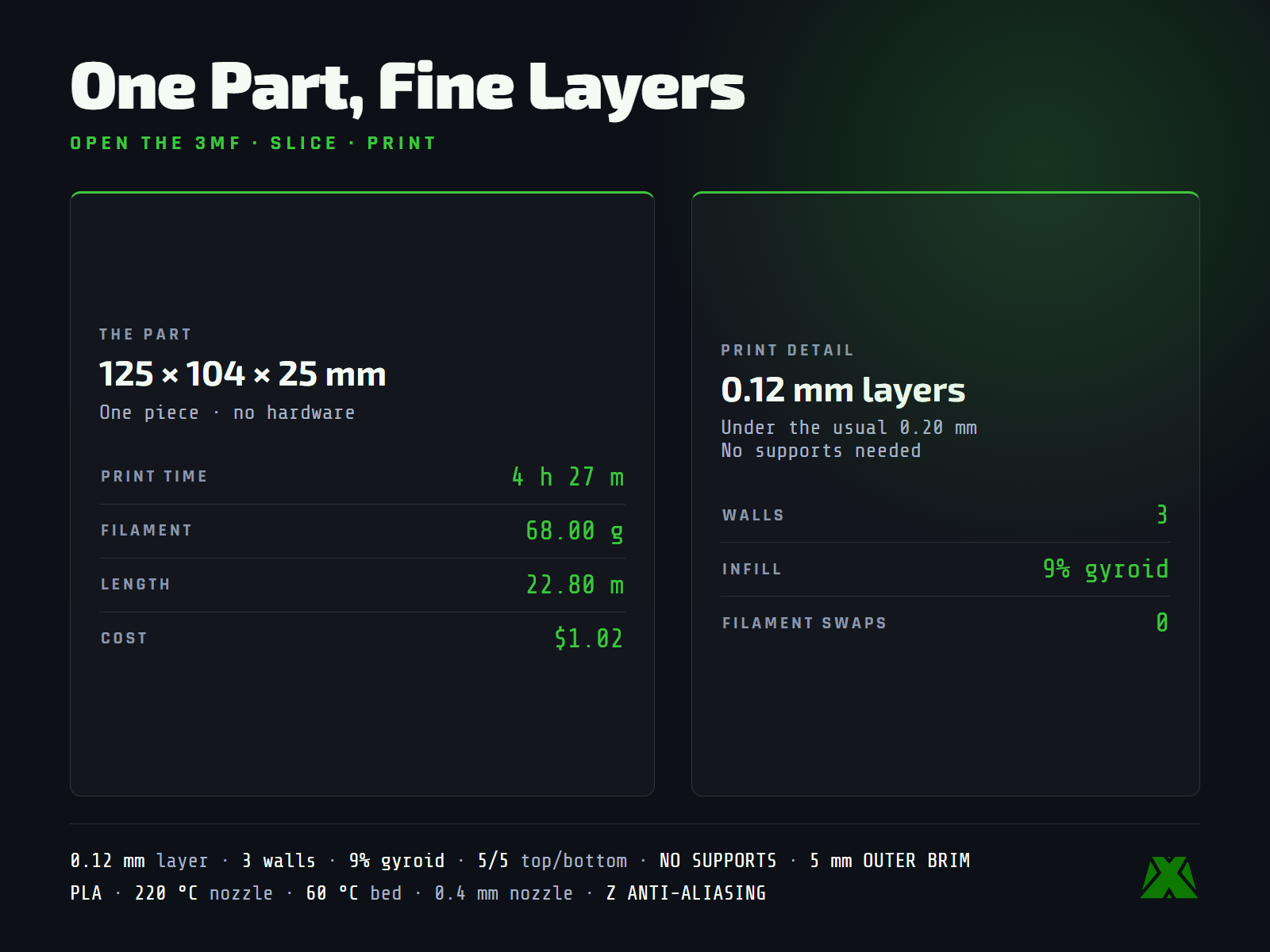Click the "PRINT DETAIL" card heading

(787, 351)
